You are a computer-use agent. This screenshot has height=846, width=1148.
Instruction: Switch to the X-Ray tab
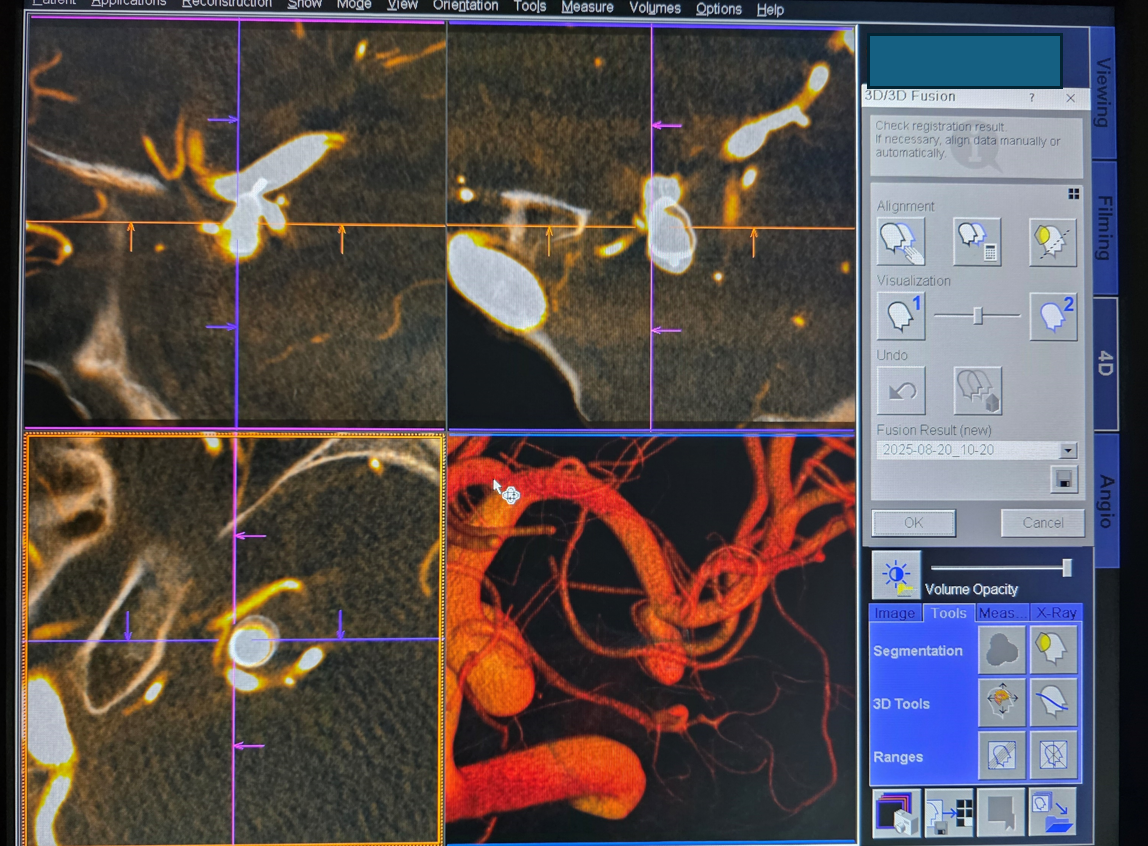1056,613
